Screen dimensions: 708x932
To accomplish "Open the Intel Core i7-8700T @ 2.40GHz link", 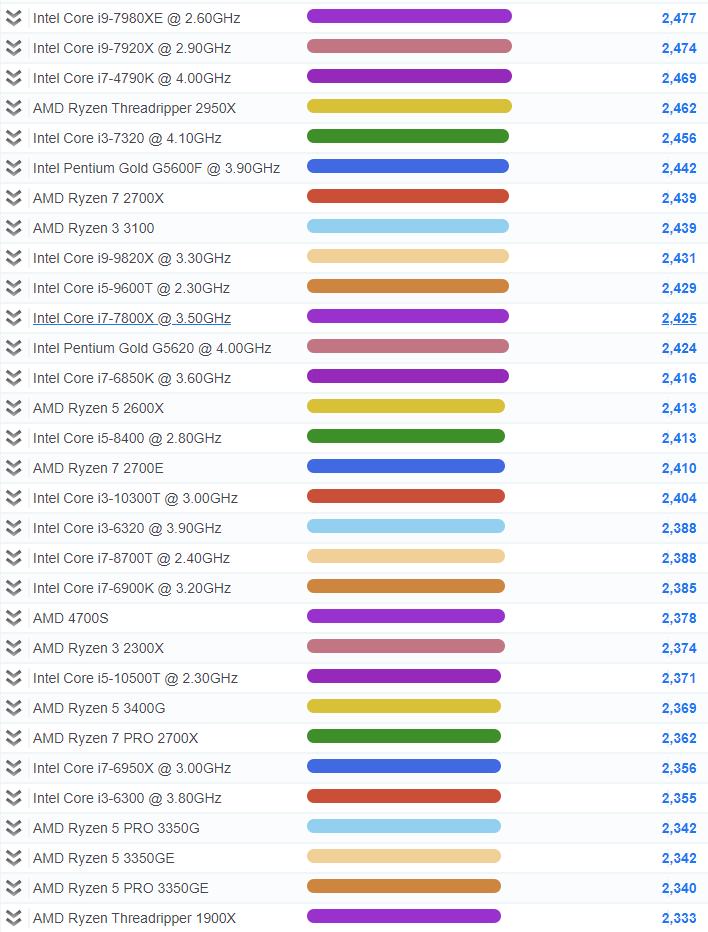I will [131, 558].
